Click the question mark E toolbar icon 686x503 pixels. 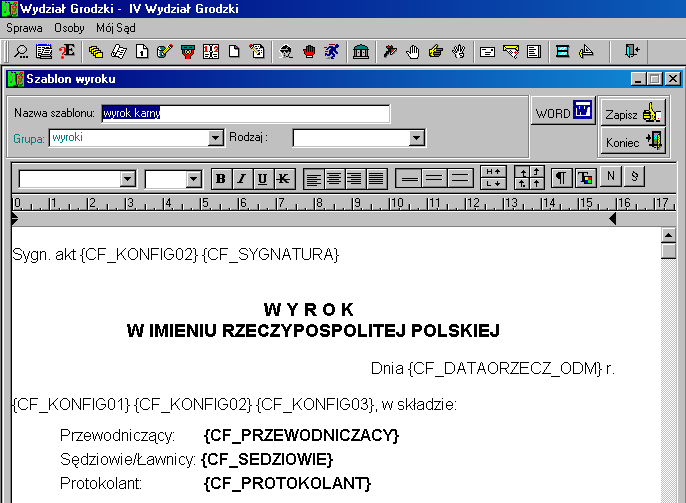click(67, 52)
